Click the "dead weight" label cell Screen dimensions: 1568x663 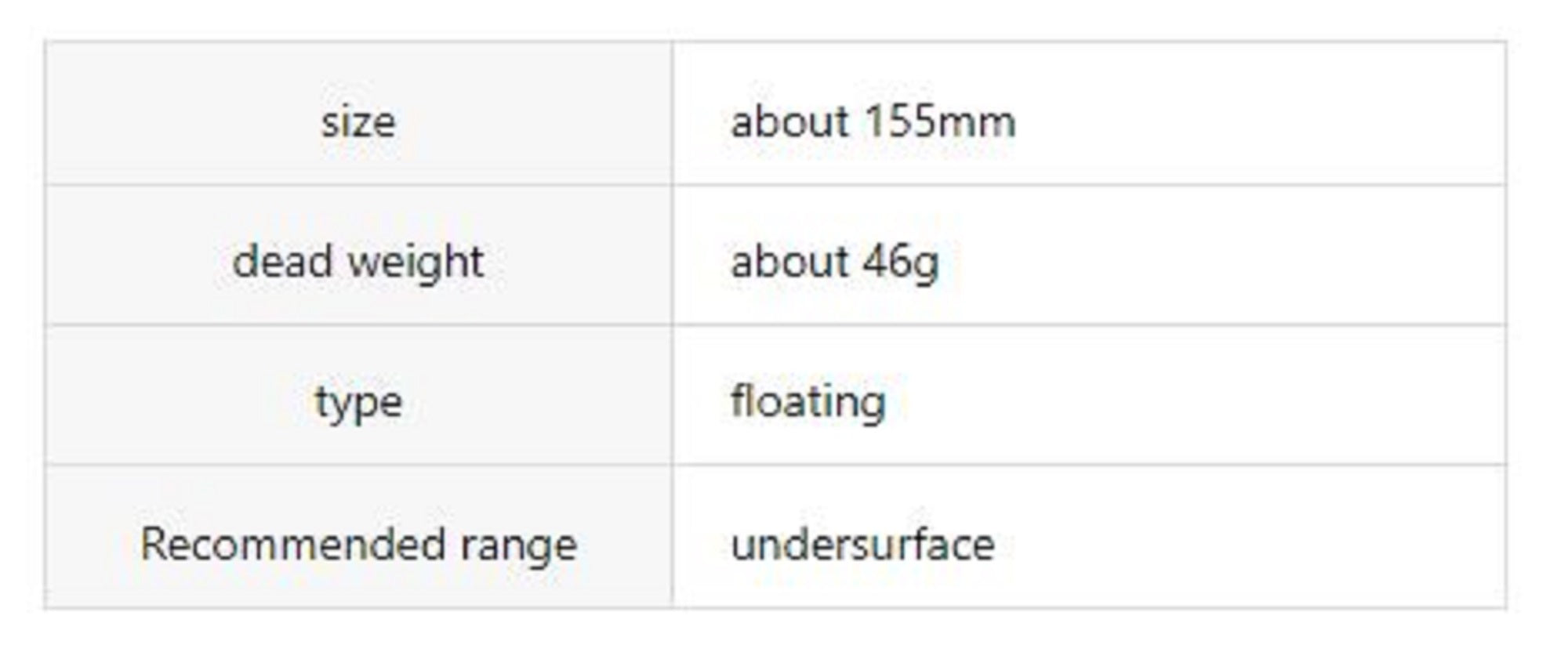358,261
